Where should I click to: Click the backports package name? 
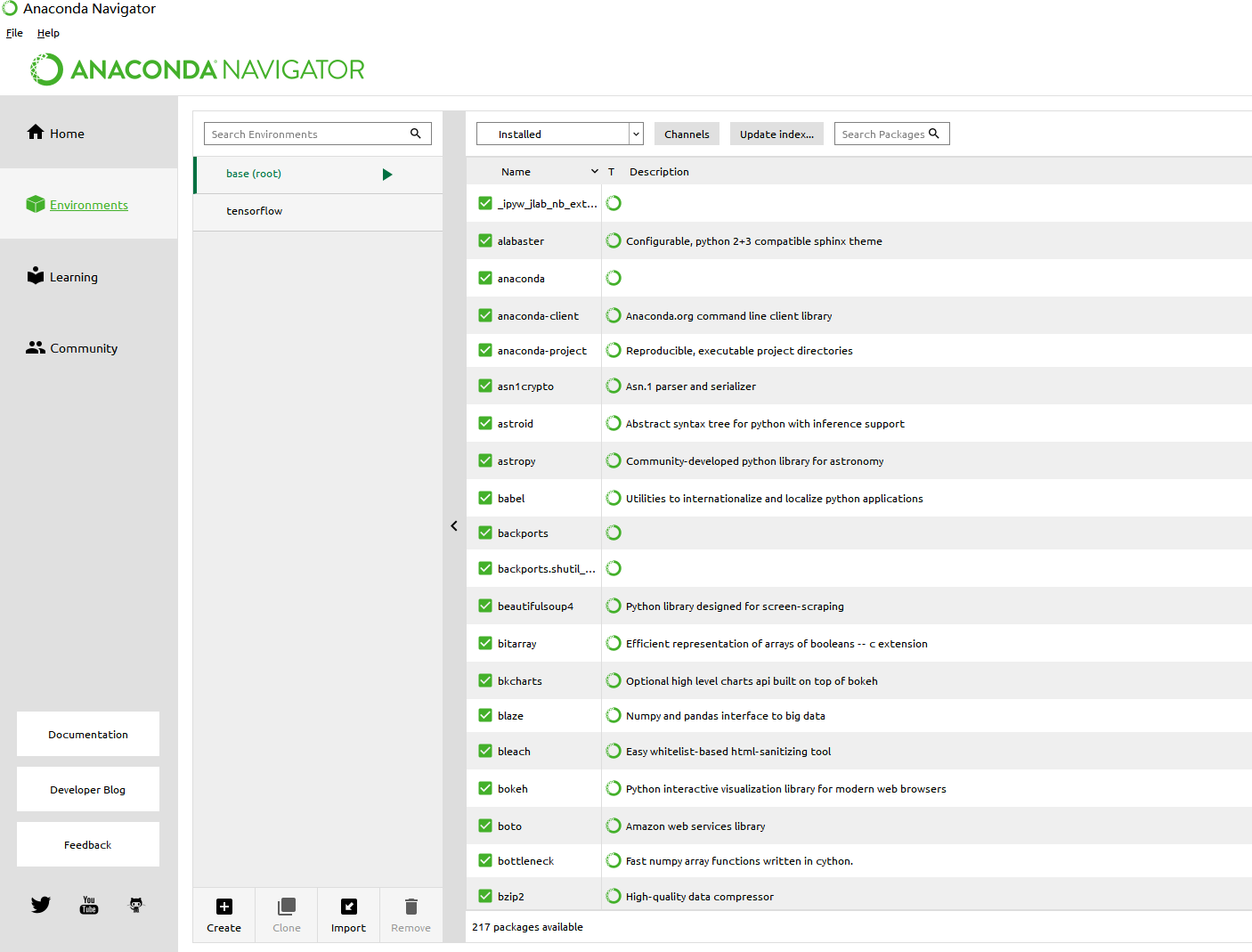524,533
